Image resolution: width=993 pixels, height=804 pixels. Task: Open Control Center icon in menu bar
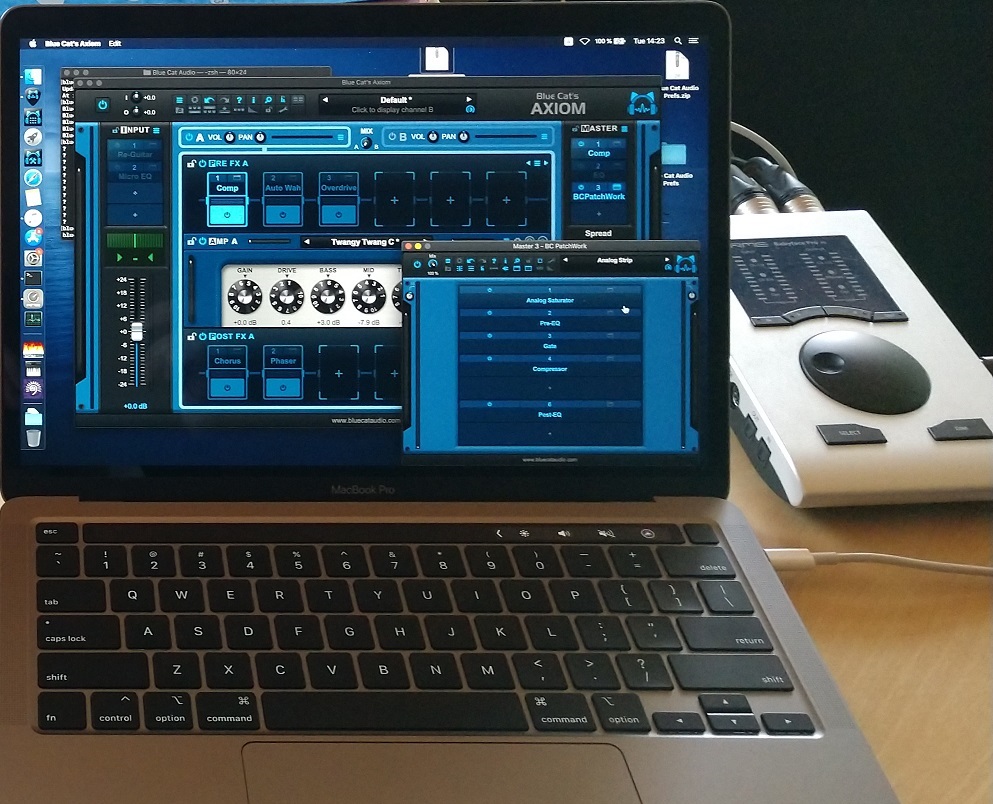coord(693,41)
